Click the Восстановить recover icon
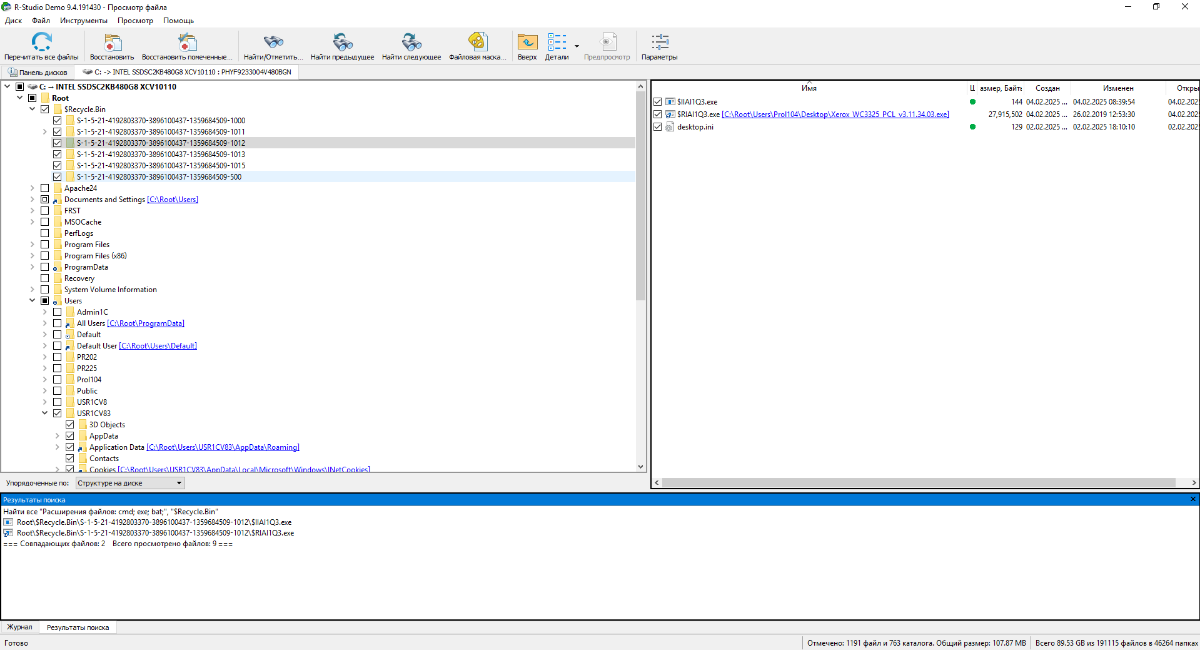Screen dimensions: 1200x650 pyautogui.click(x=111, y=42)
